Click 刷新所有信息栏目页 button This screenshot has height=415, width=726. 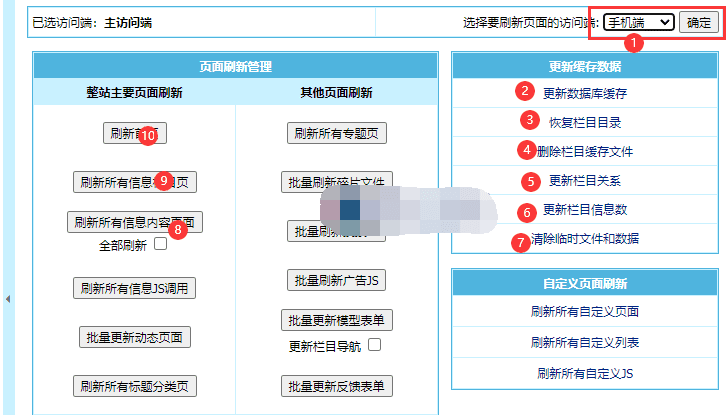click(135, 182)
